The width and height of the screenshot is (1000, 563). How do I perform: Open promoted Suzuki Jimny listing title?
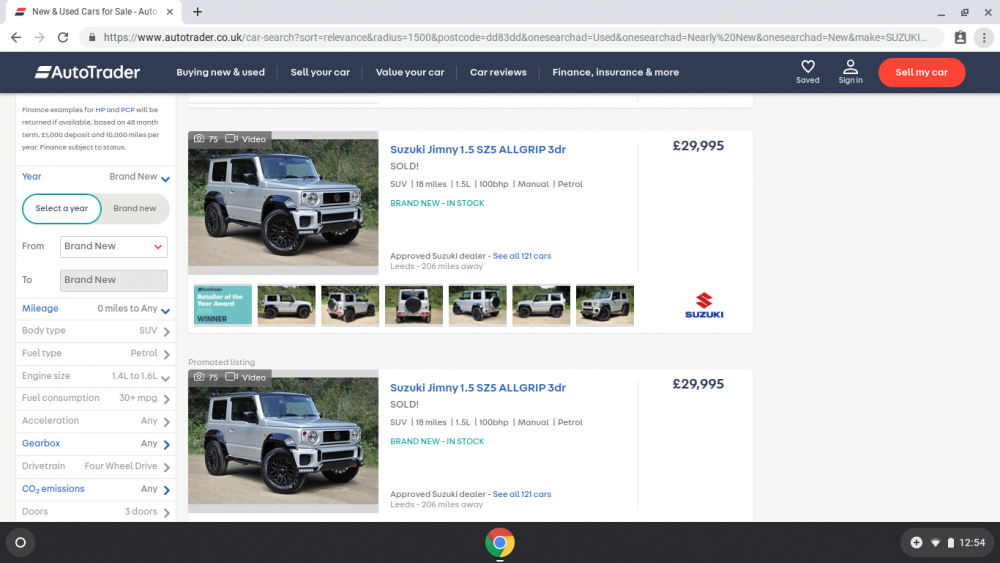[x=478, y=388]
